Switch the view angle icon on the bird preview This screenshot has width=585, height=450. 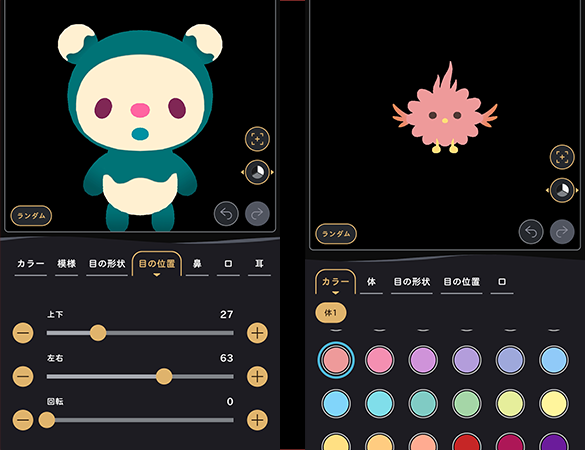(562, 190)
